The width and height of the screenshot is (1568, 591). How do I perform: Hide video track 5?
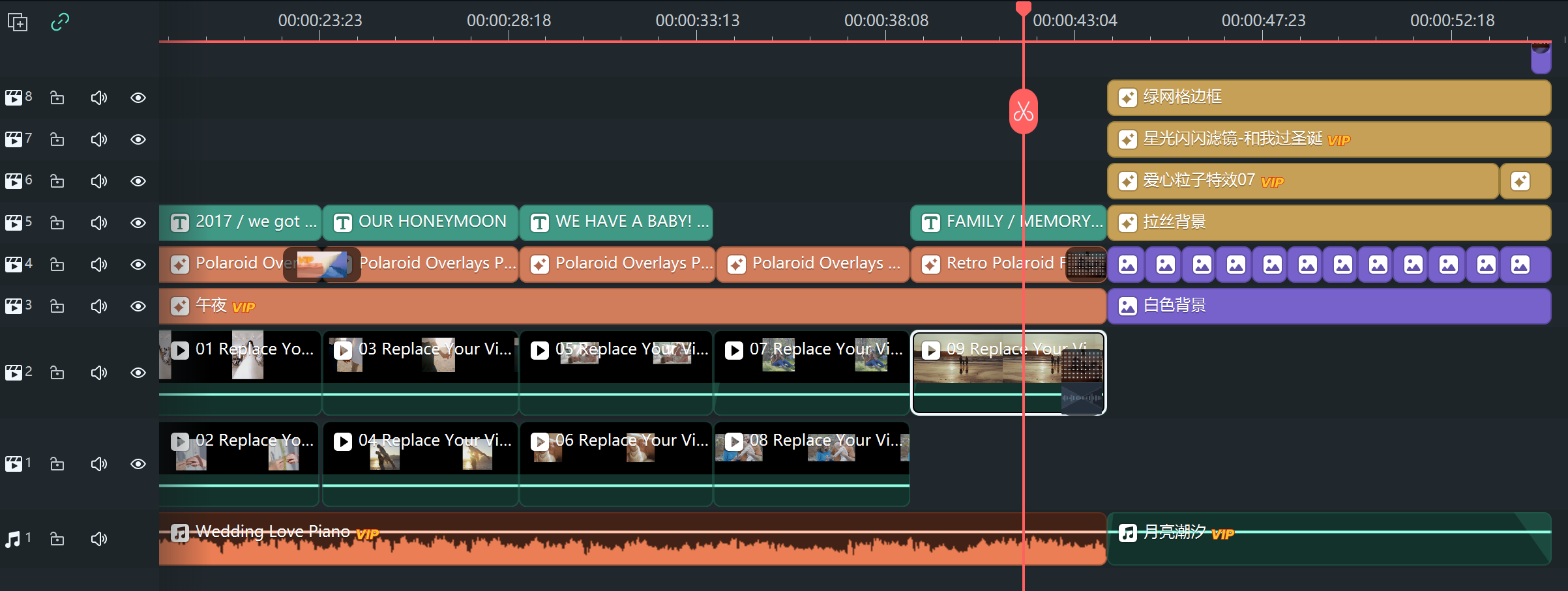tap(138, 223)
